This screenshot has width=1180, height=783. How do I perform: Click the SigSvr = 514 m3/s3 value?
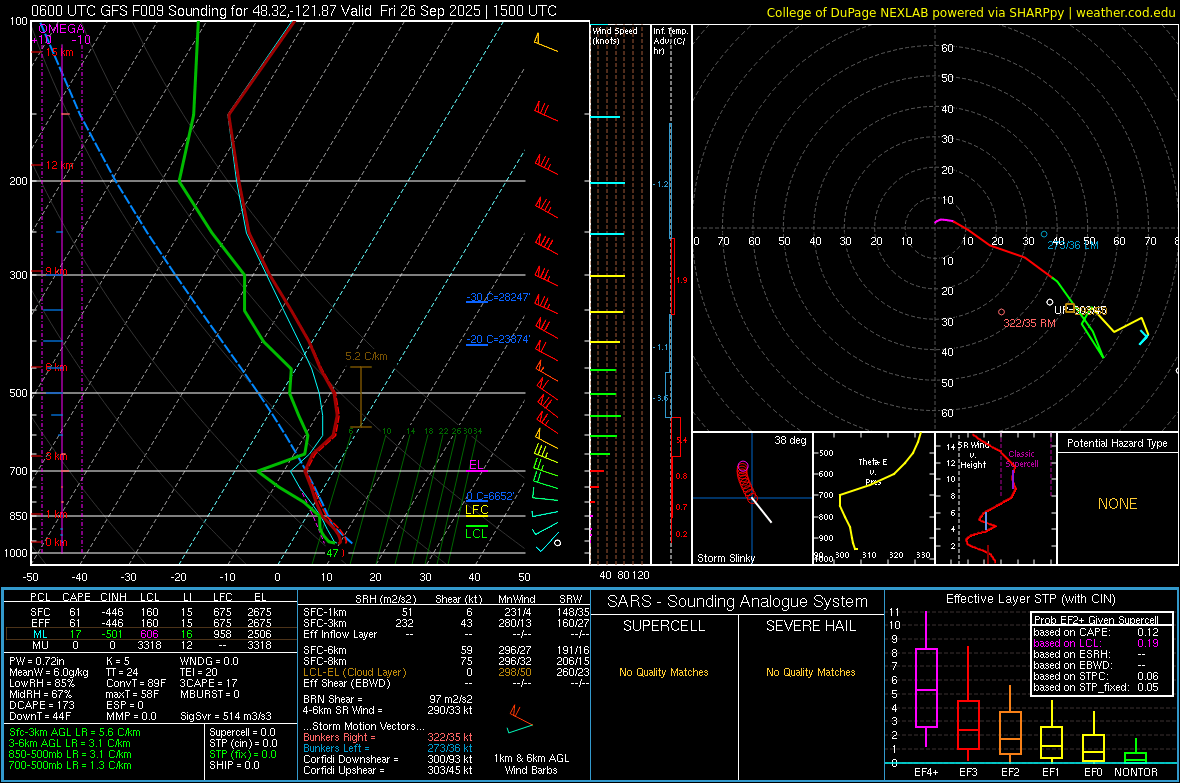(226, 716)
